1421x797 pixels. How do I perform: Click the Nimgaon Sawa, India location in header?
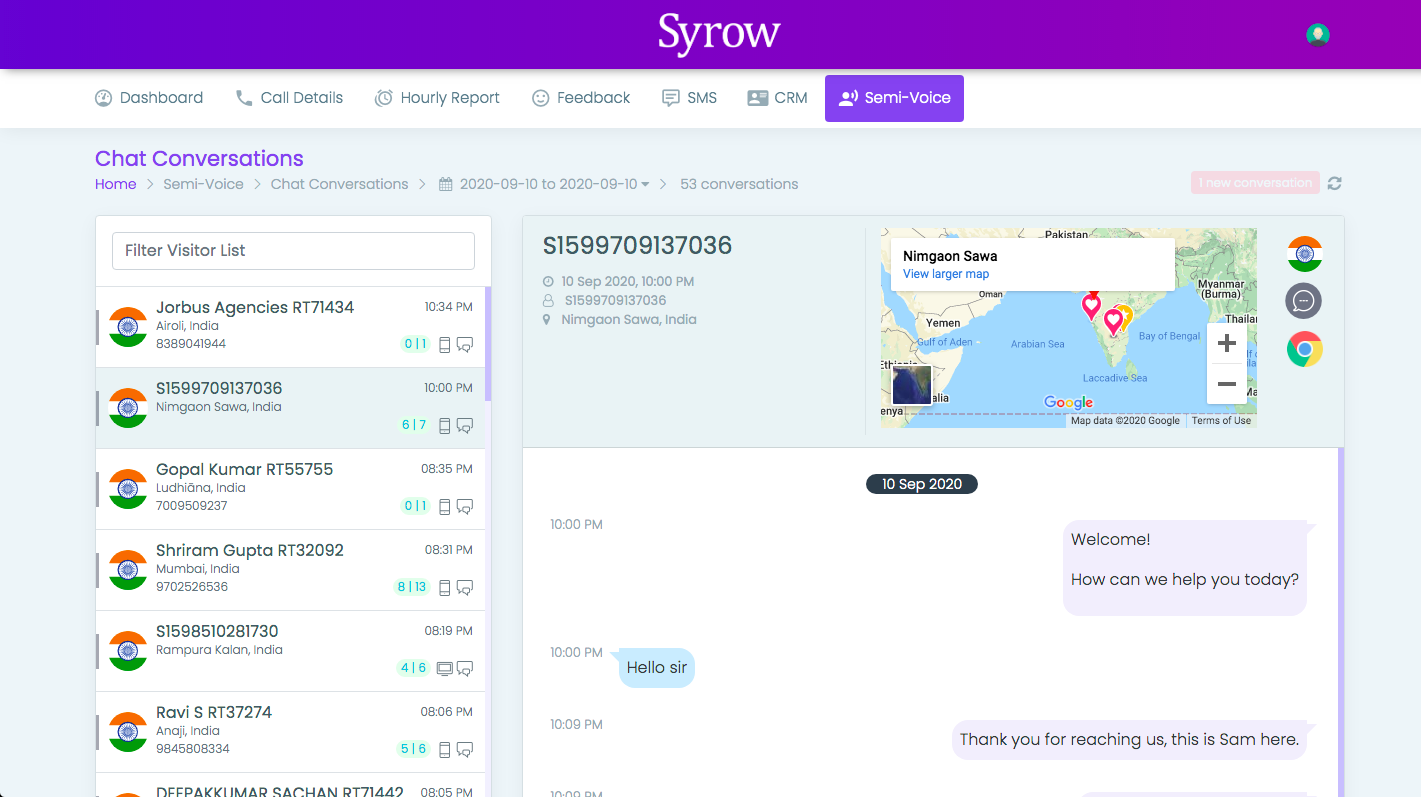629,320
